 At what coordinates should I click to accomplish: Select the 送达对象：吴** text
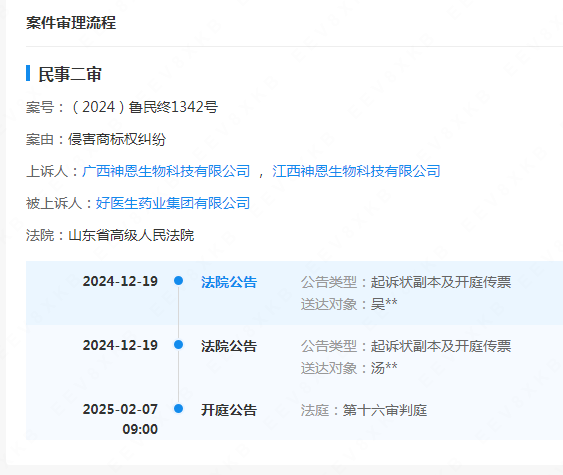point(349,304)
